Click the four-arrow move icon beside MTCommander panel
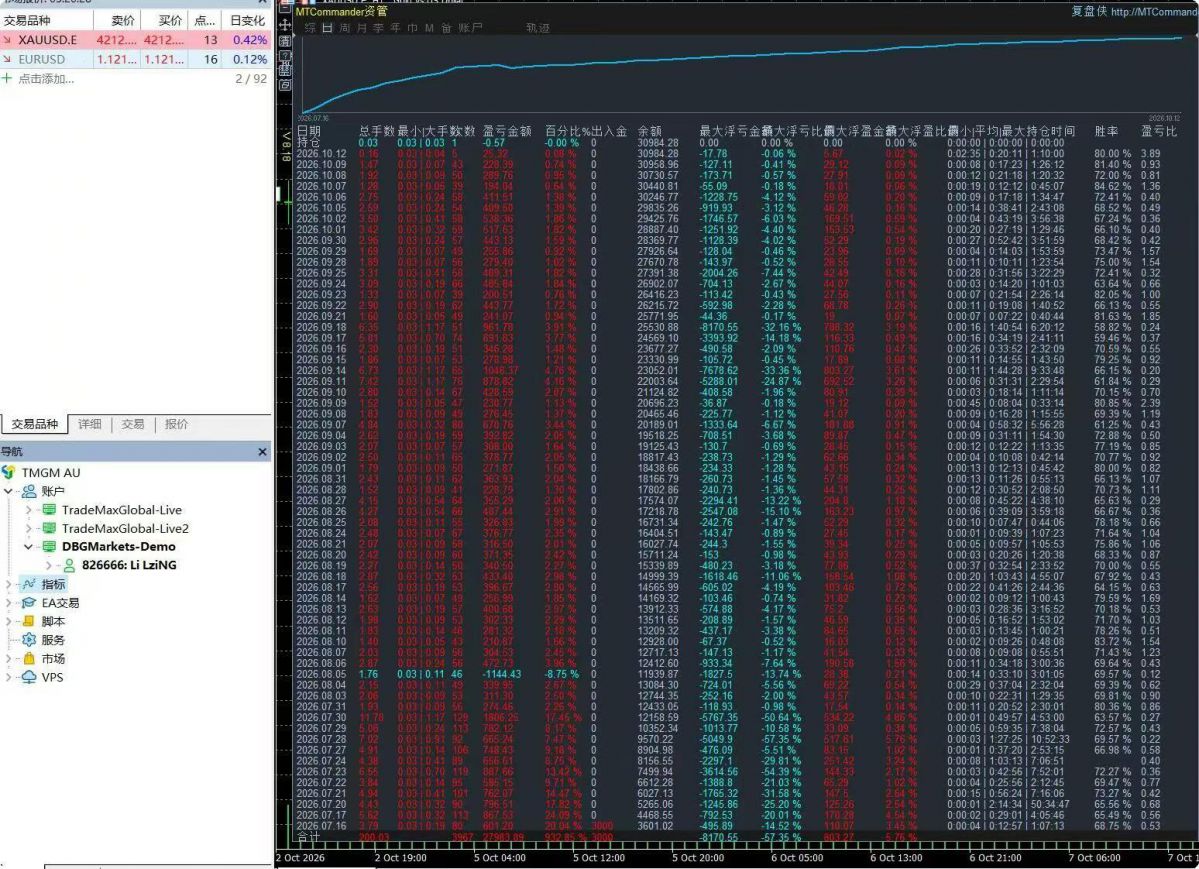Viewport: 1199px width, 869px height. 284,24
